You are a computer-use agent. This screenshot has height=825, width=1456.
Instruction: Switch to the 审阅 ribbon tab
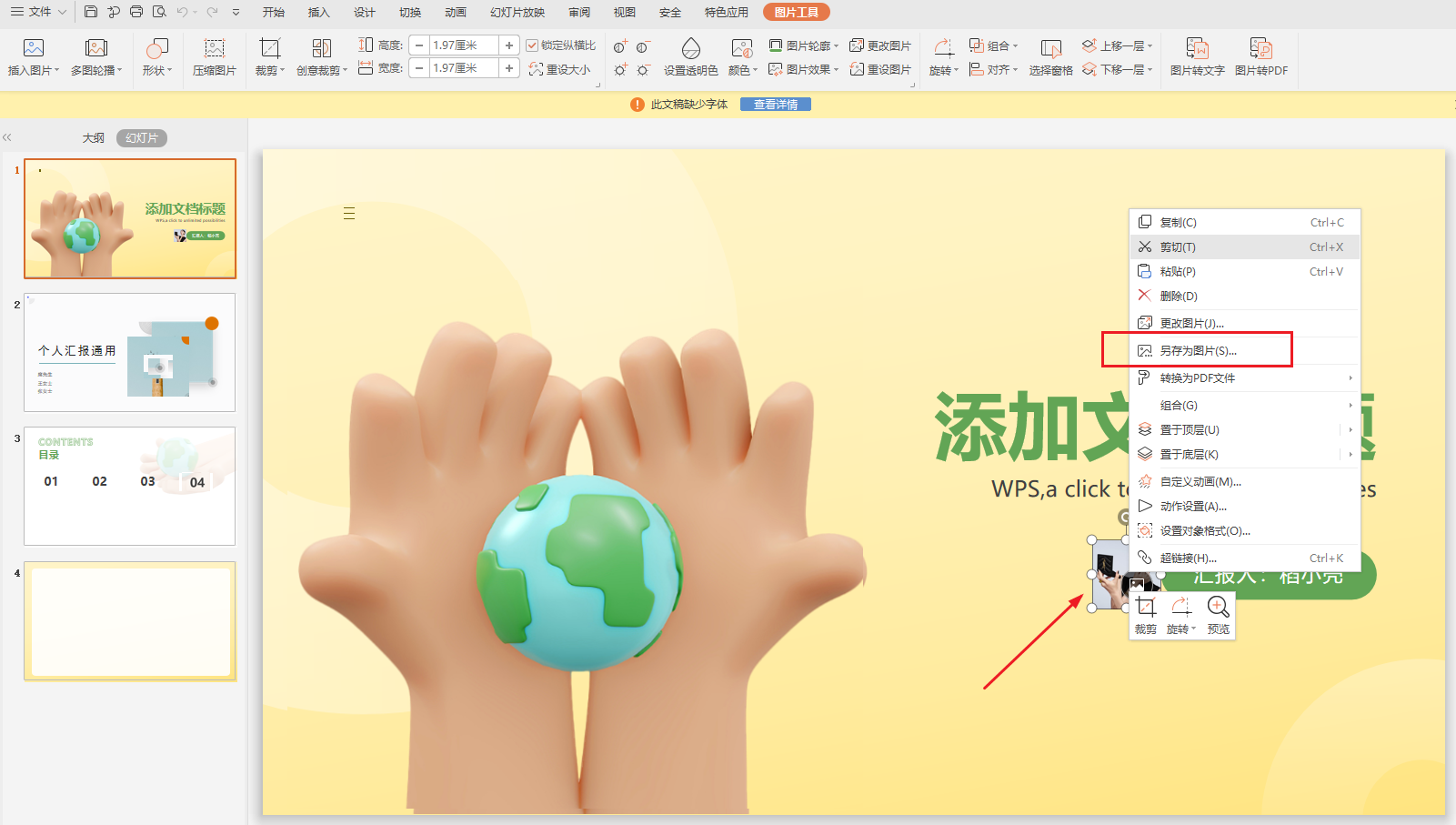point(580,12)
